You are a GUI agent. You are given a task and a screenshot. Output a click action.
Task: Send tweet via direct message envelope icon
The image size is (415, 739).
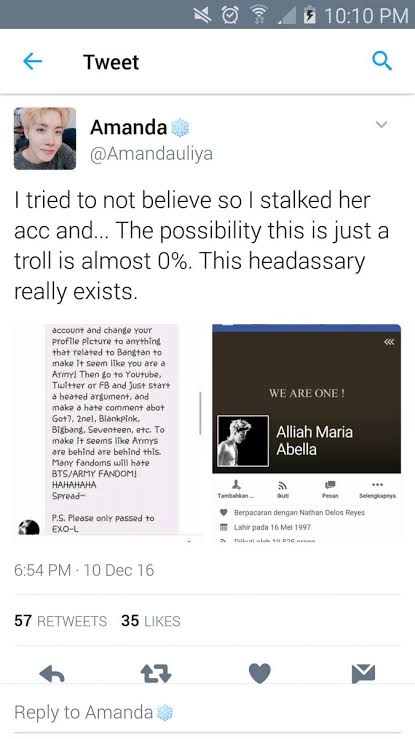363,673
